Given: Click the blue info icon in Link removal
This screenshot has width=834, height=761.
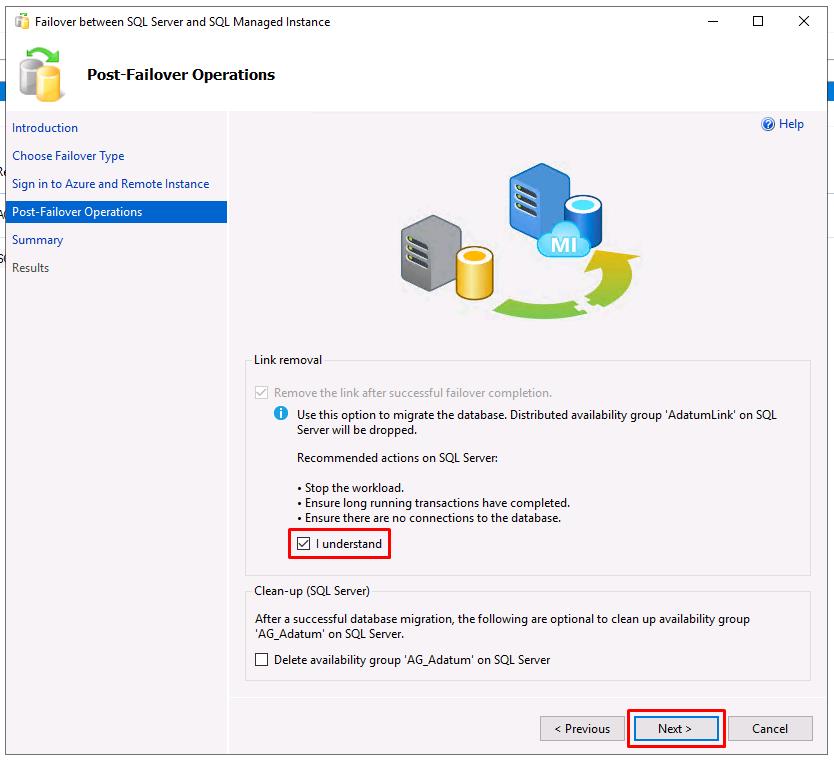Looking at the screenshot, I should pos(281,413).
